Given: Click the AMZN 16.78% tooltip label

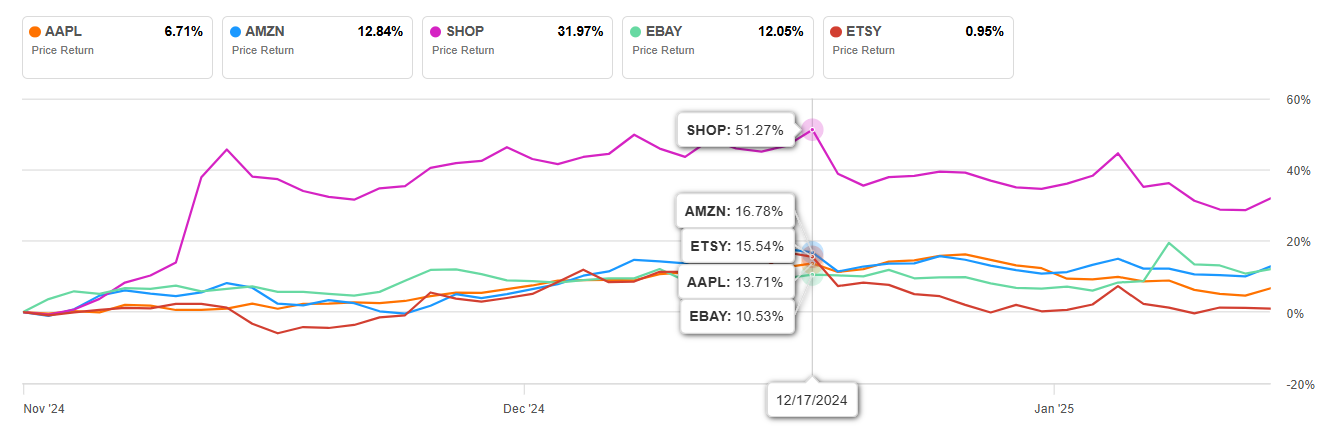Looking at the screenshot, I should [x=735, y=211].
